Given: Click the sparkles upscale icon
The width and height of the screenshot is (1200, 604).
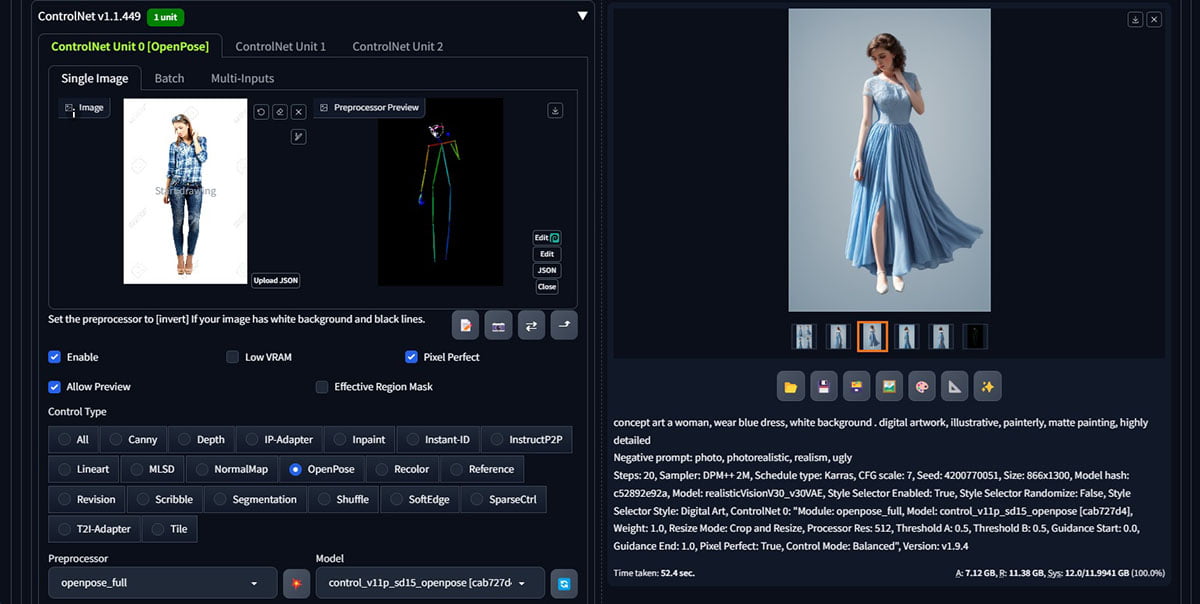Looking at the screenshot, I should [x=987, y=386].
